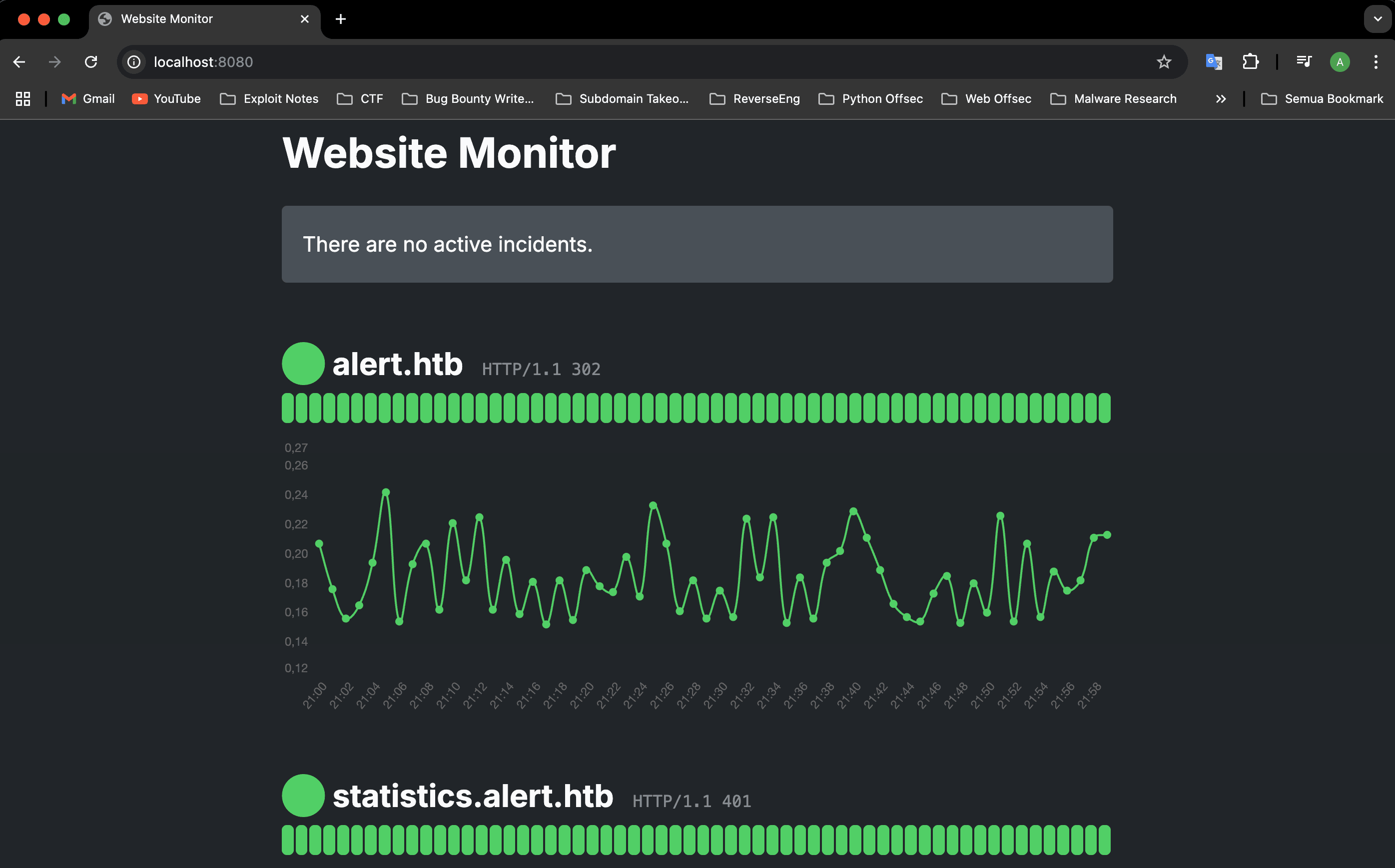Screen dimensions: 1395x868
Task: Bookmark page with the star icon
Action: pyautogui.click(x=1164, y=62)
